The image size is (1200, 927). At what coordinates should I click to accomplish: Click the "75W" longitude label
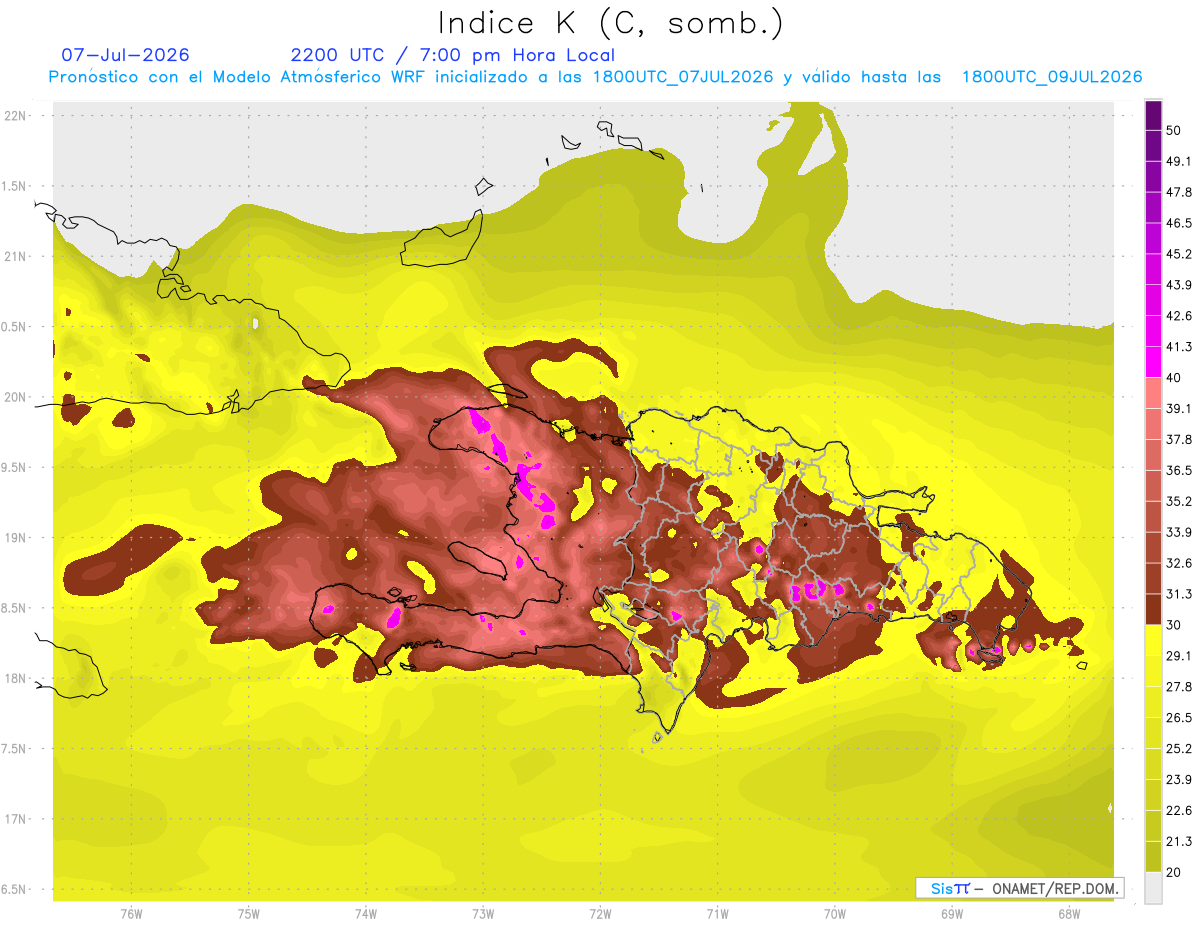tap(249, 913)
